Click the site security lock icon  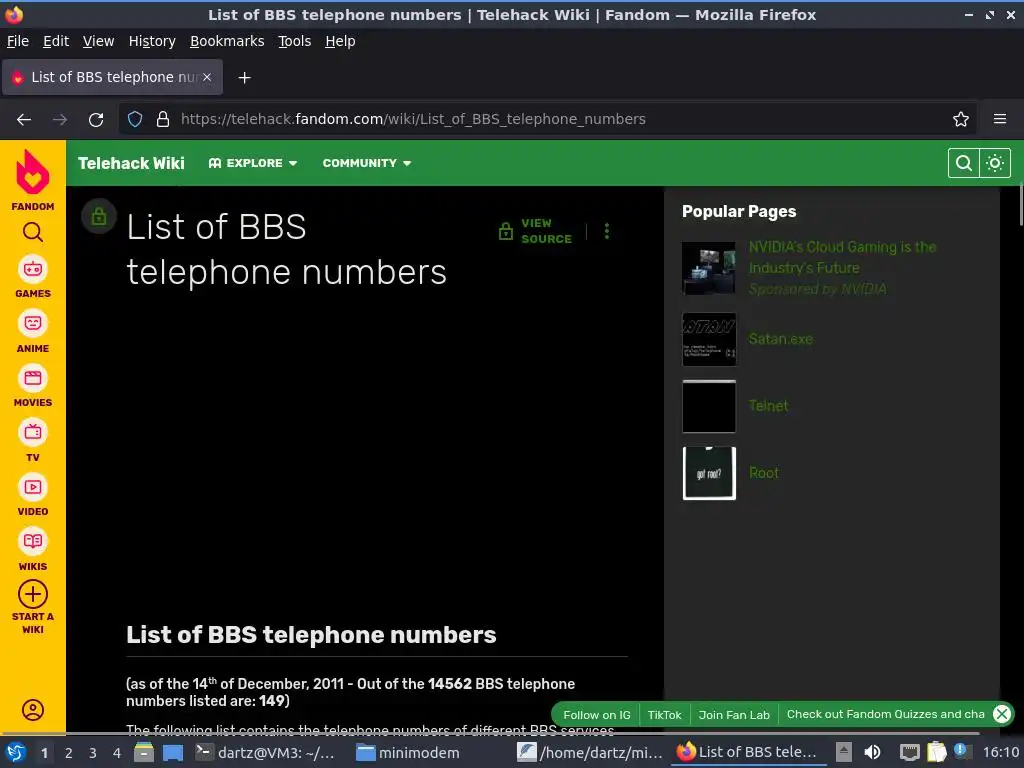(x=163, y=119)
